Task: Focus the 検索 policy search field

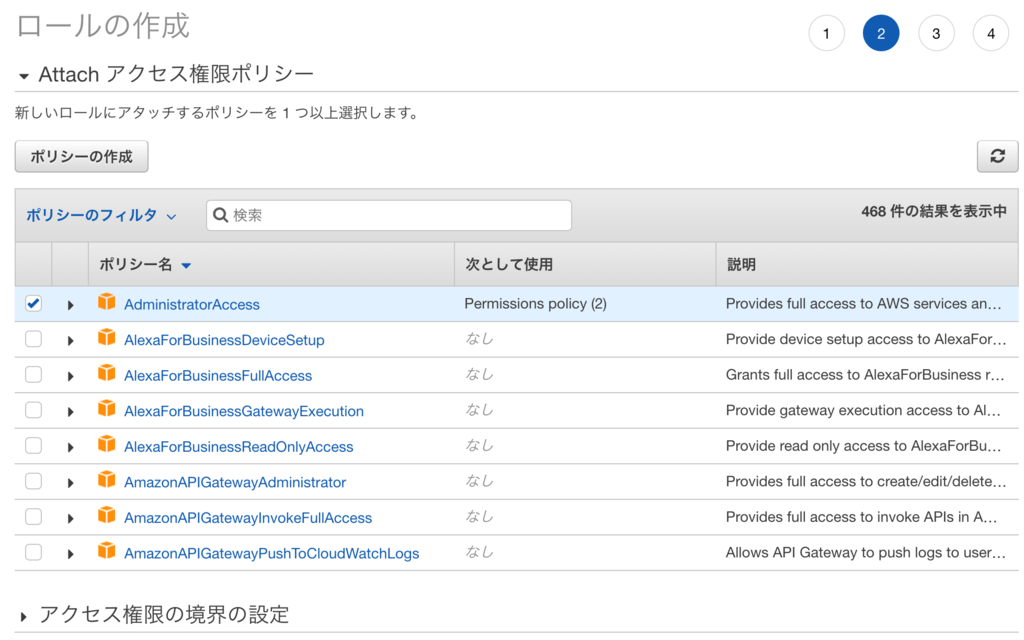Action: click(x=389, y=215)
